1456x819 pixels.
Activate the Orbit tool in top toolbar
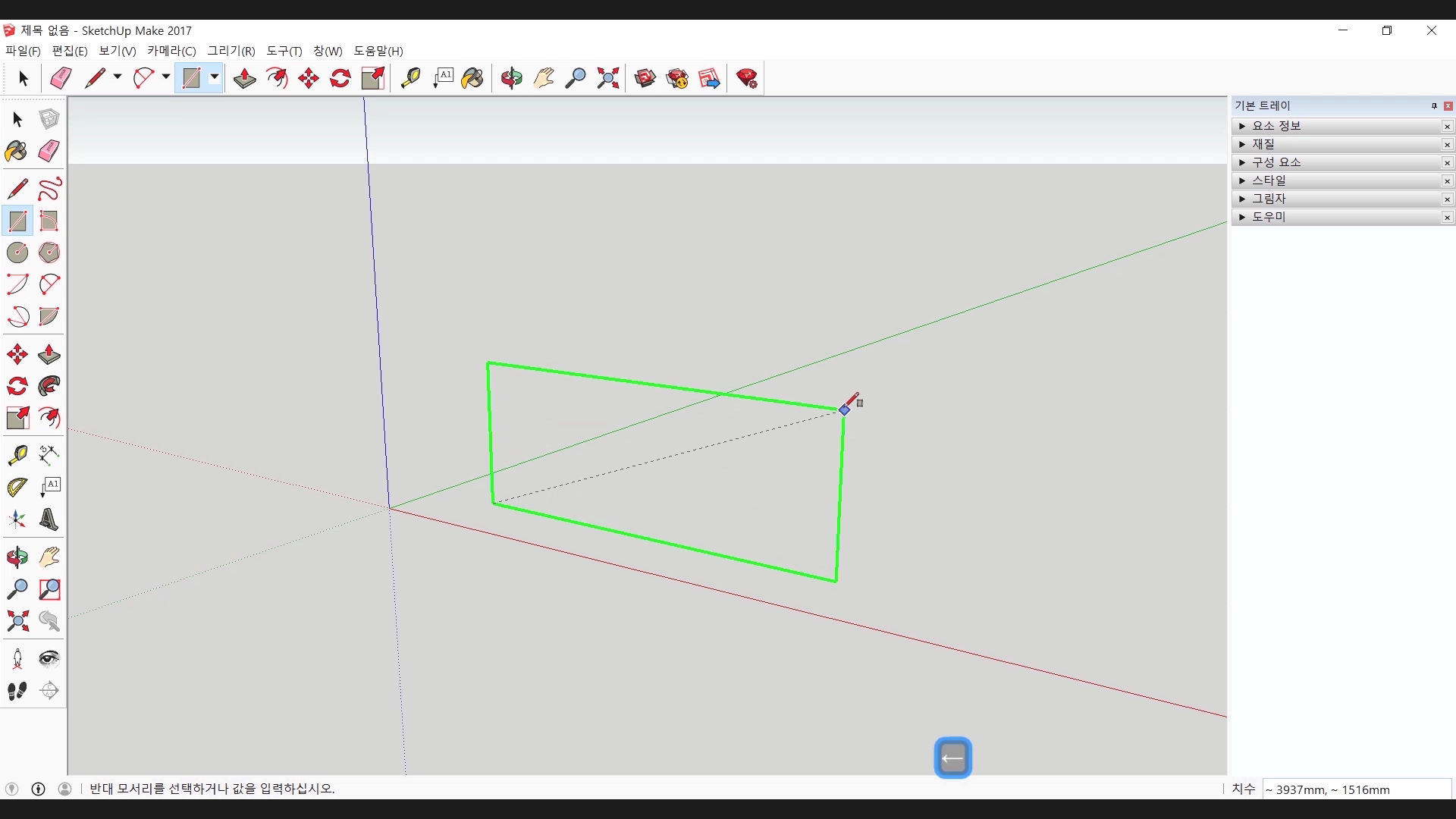click(x=512, y=78)
